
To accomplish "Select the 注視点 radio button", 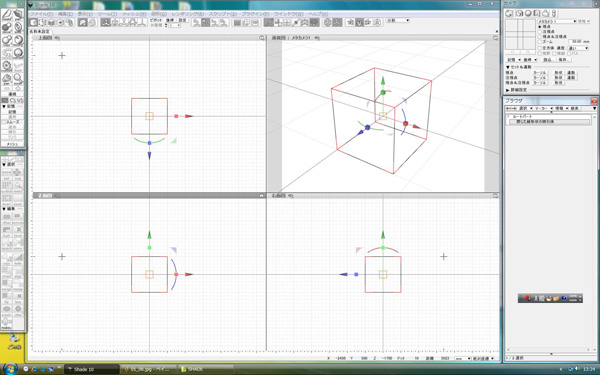I will pos(540,32).
